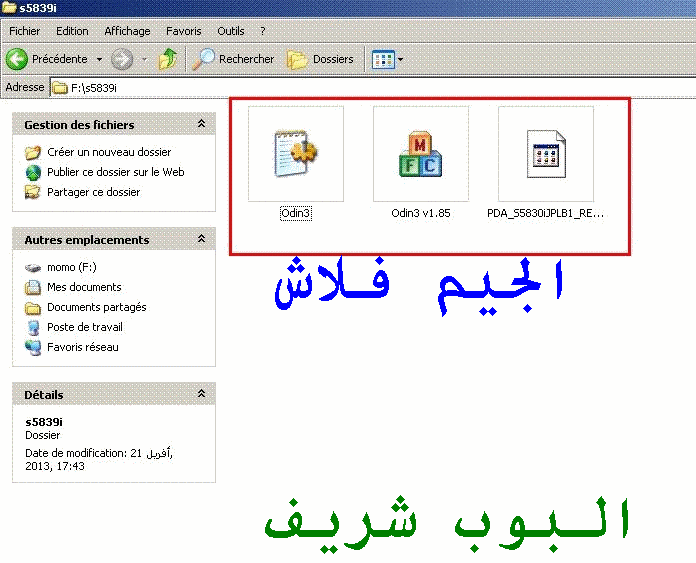The image size is (696, 563).
Task: Select the Odin3 settings file icon
Action: pyautogui.click(x=296, y=154)
